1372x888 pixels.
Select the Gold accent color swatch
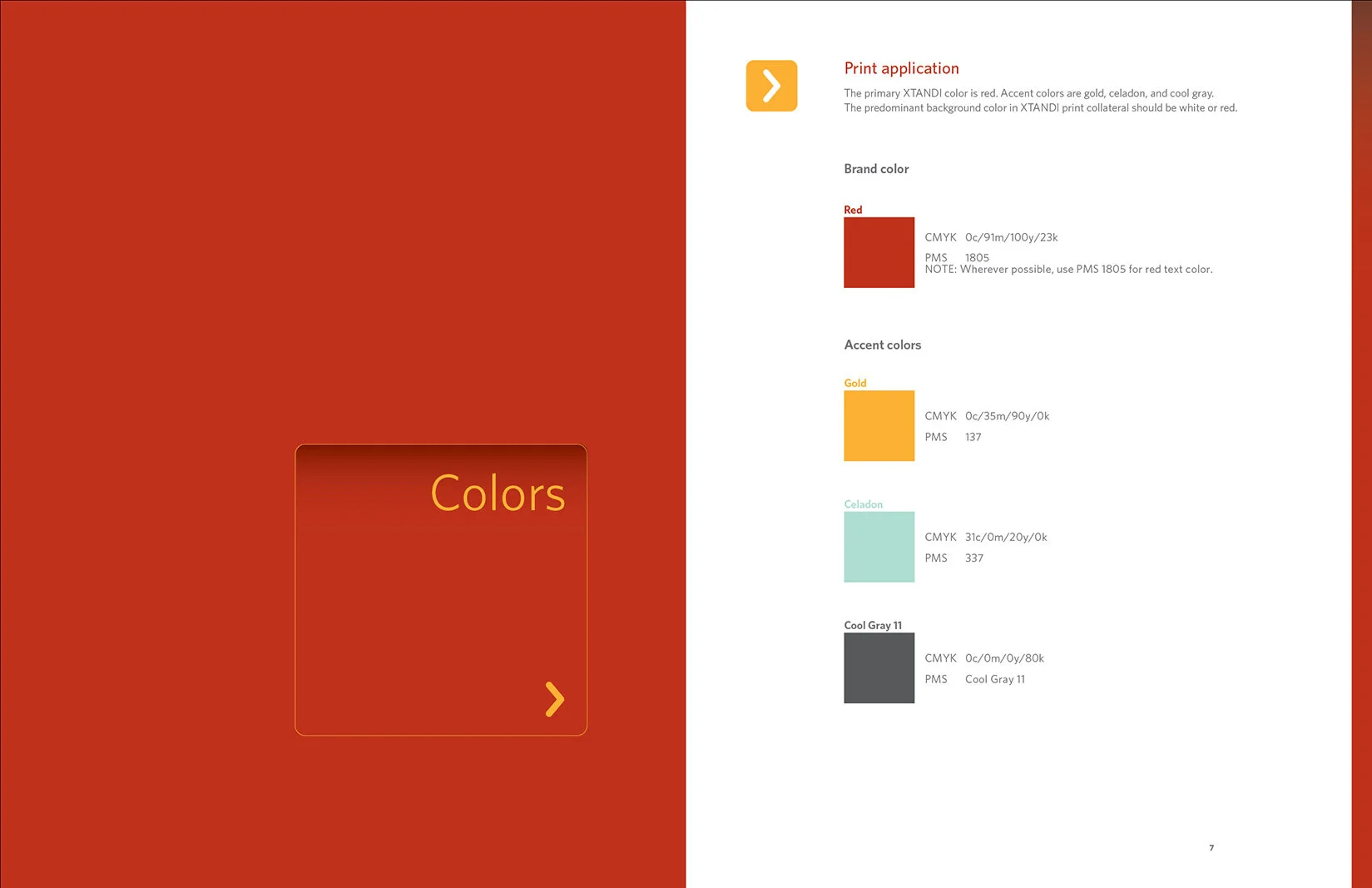tap(879, 426)
